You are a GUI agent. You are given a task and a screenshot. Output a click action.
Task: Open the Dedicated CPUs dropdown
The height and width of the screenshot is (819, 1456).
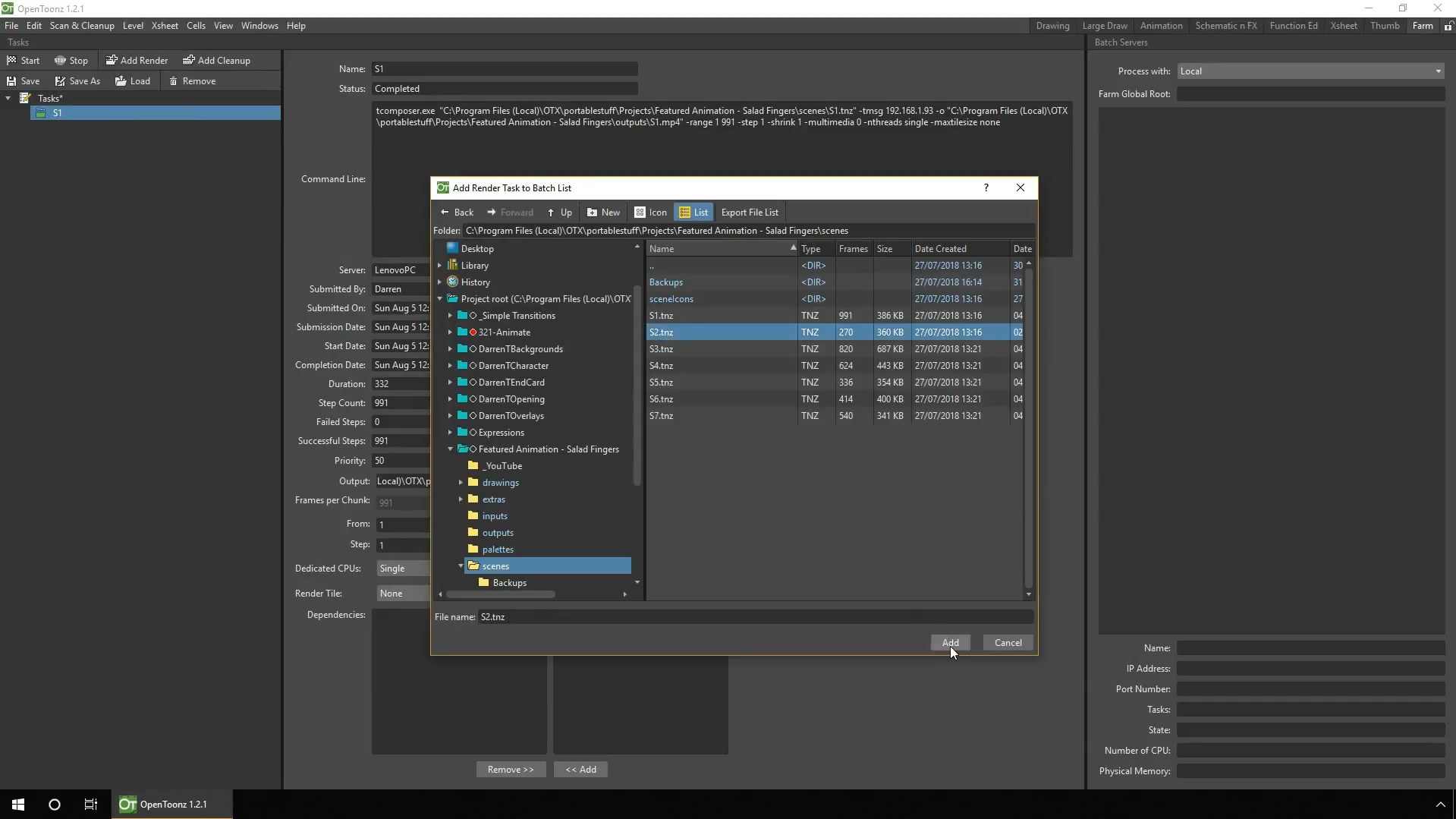click(x=403, y=569)
